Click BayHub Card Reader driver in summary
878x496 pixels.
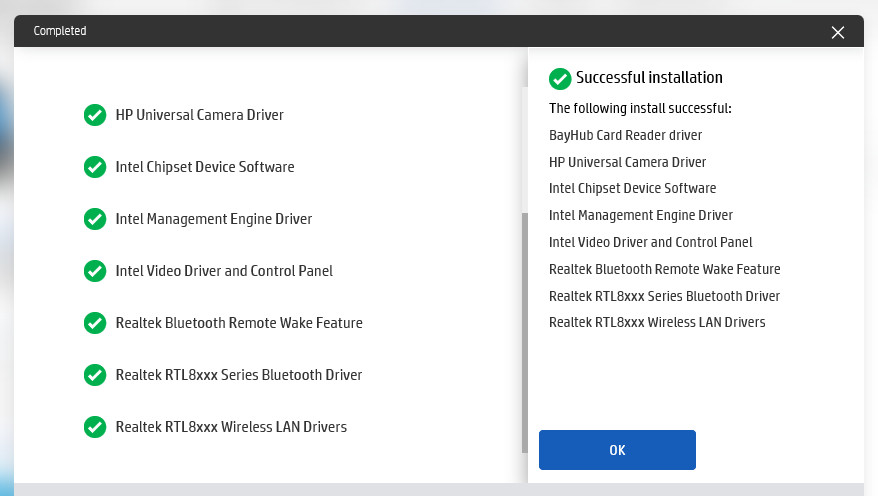click(625, 135)
